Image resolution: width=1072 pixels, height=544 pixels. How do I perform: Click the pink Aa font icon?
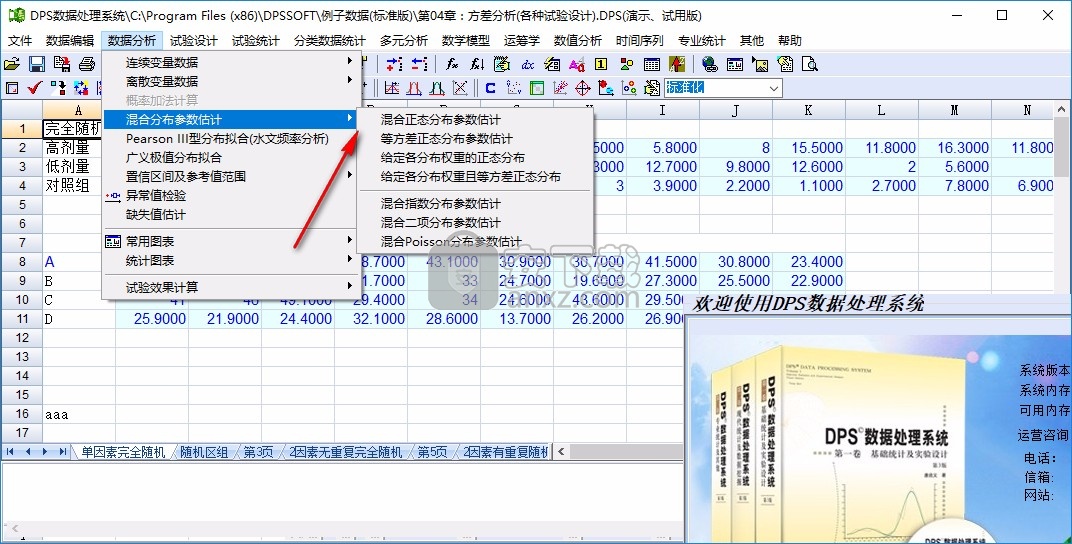click(577, 64)
